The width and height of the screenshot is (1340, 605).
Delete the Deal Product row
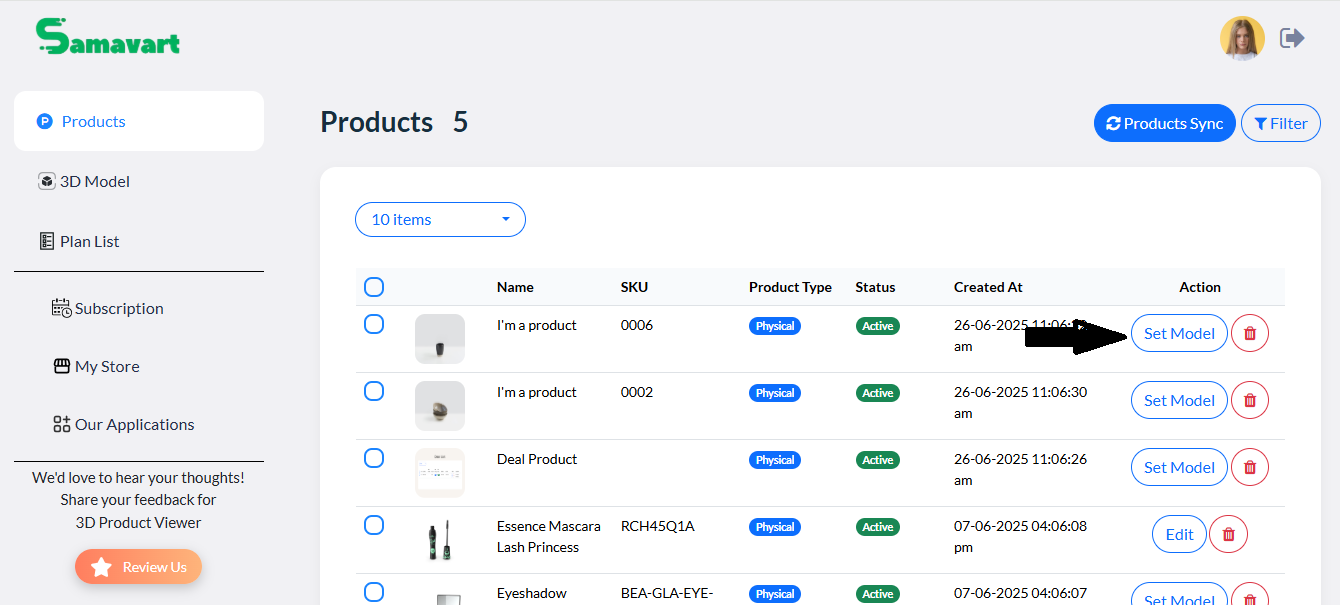pos(1250,467)
